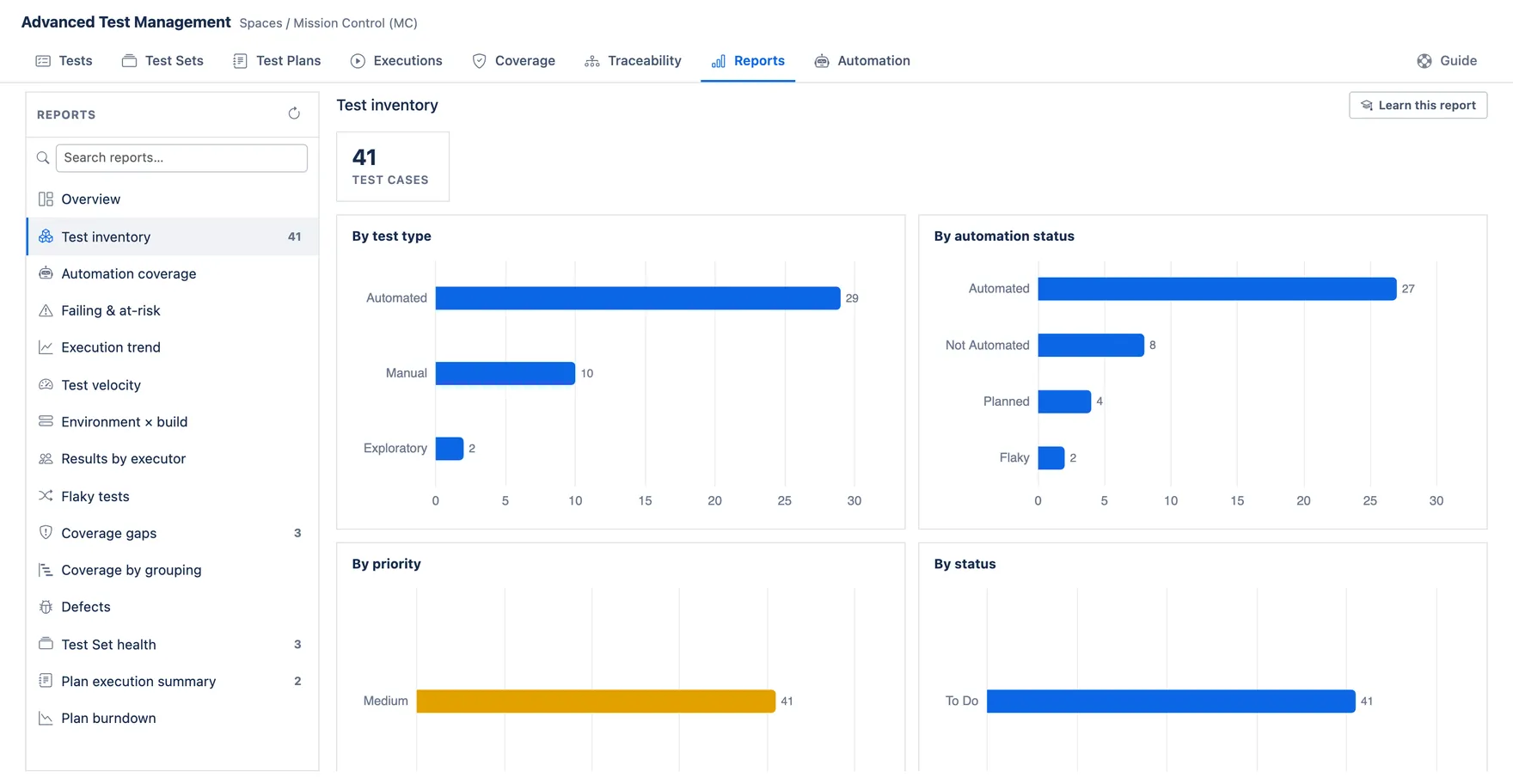Select the Reports tab
The image size is (1513, 784).
(x=748, y=61)
